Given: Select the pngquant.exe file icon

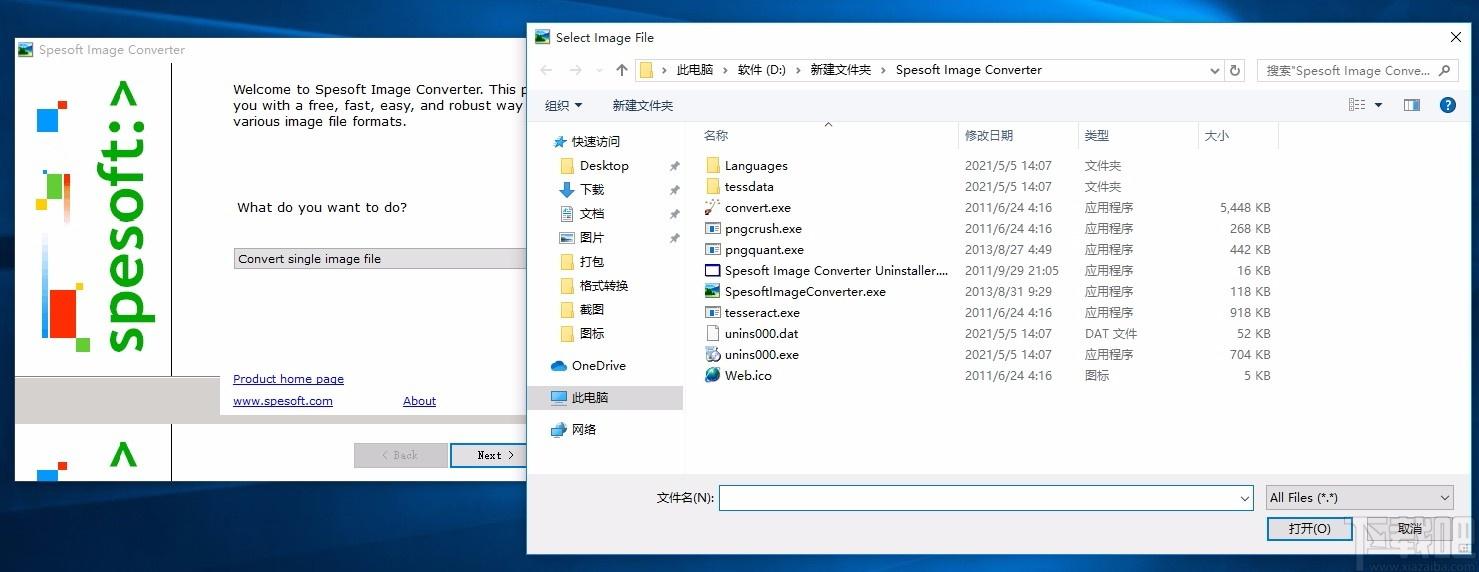Looking at the screenshot, I should coord(712,250).
